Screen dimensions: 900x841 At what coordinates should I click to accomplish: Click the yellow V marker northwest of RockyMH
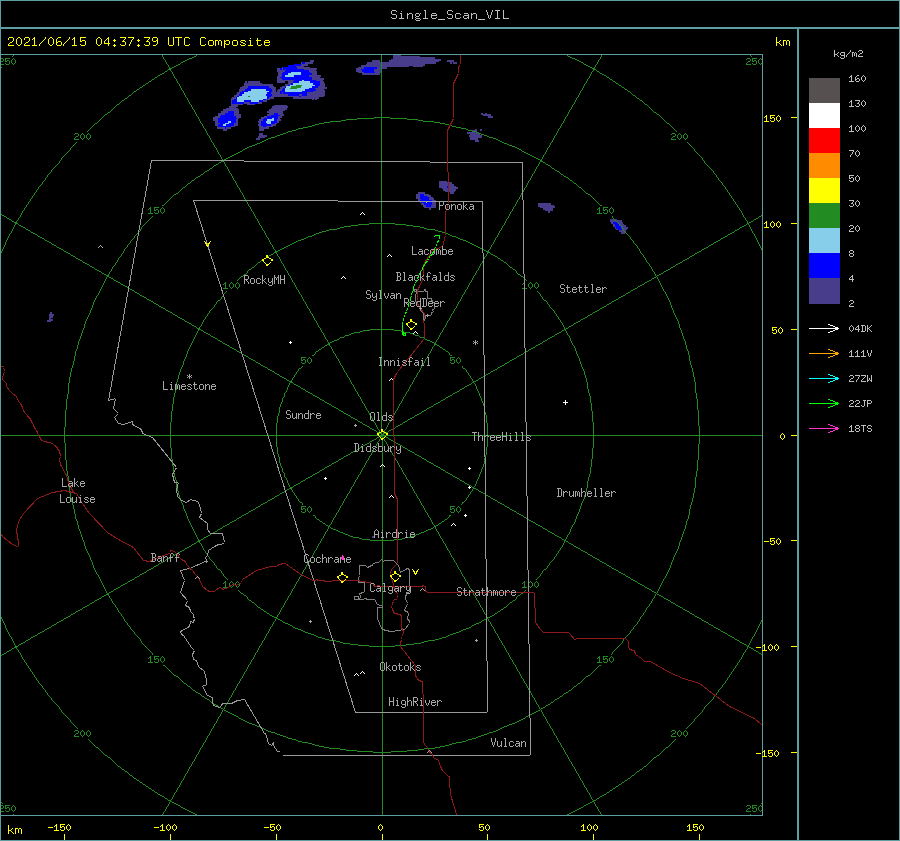click(x=208, y=244)
